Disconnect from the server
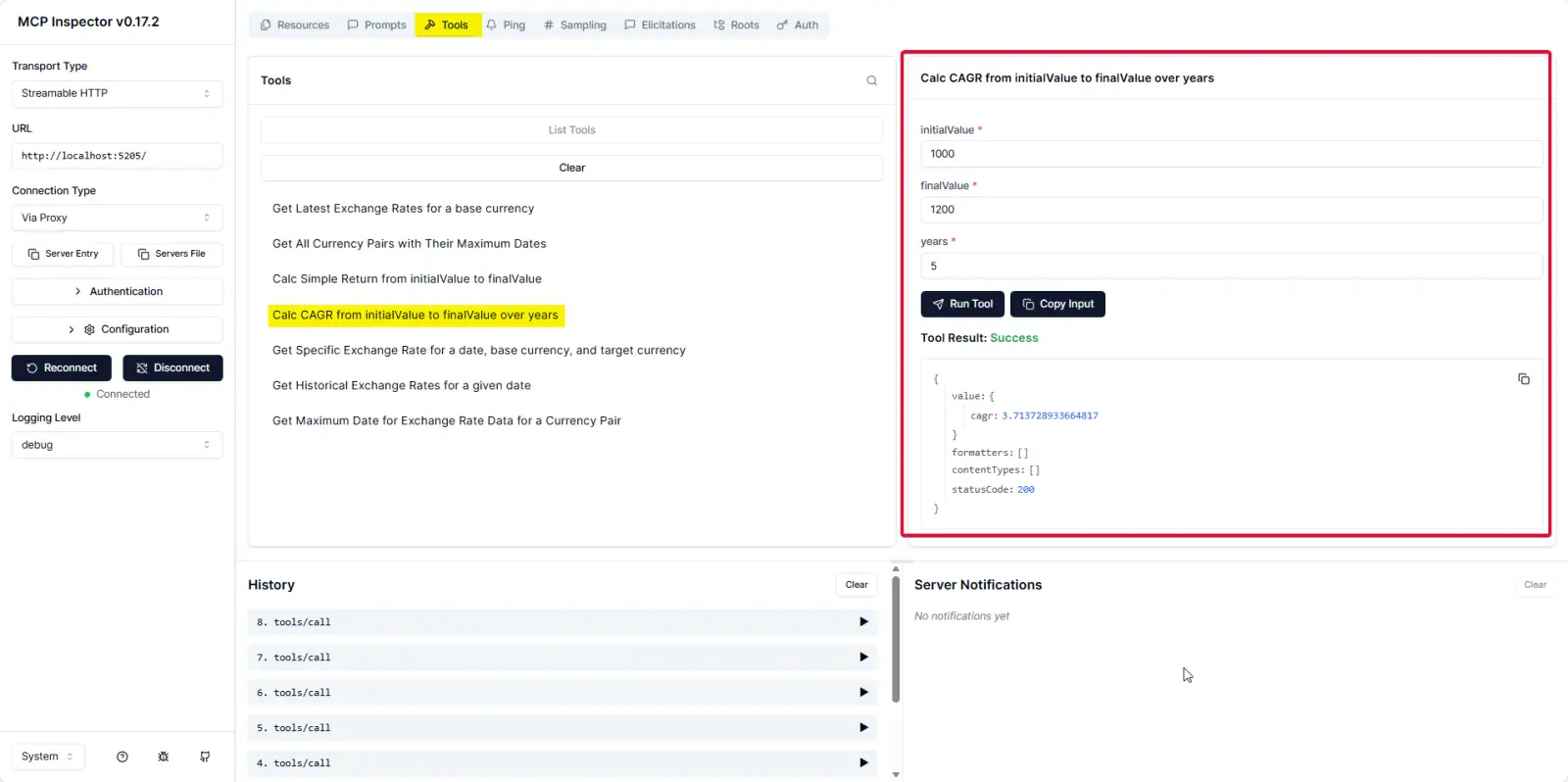The height and width of the screenshot is (782, 1568). click(x=172, y=367)
